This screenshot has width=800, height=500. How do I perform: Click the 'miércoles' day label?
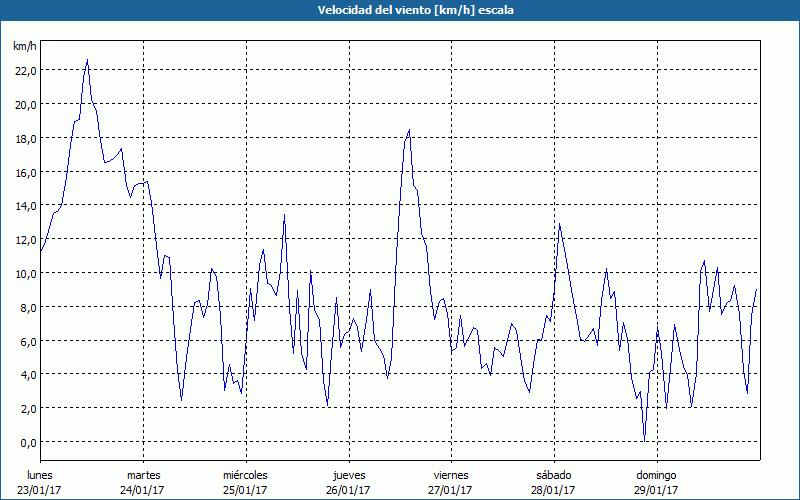tap(245, 475)
